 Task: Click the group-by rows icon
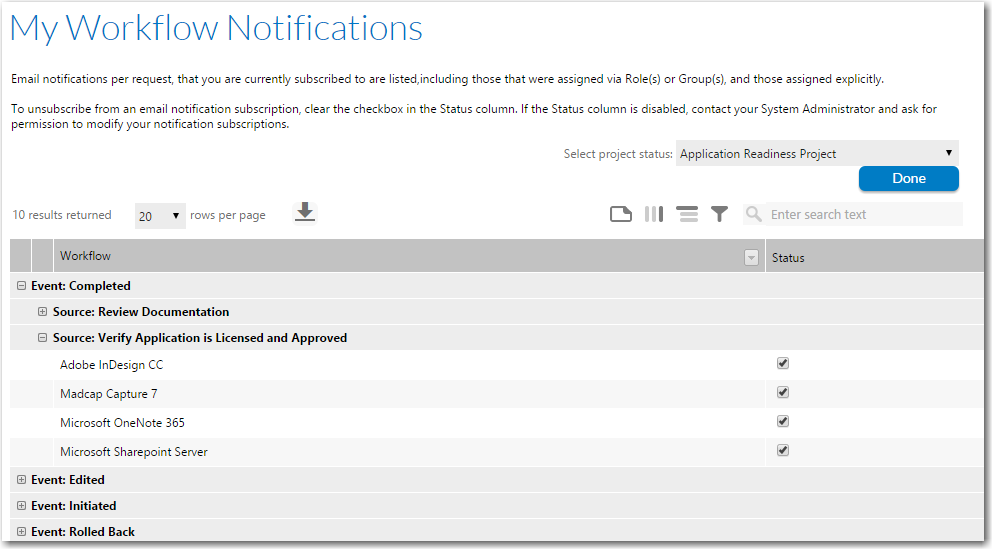tap(686, 214)
